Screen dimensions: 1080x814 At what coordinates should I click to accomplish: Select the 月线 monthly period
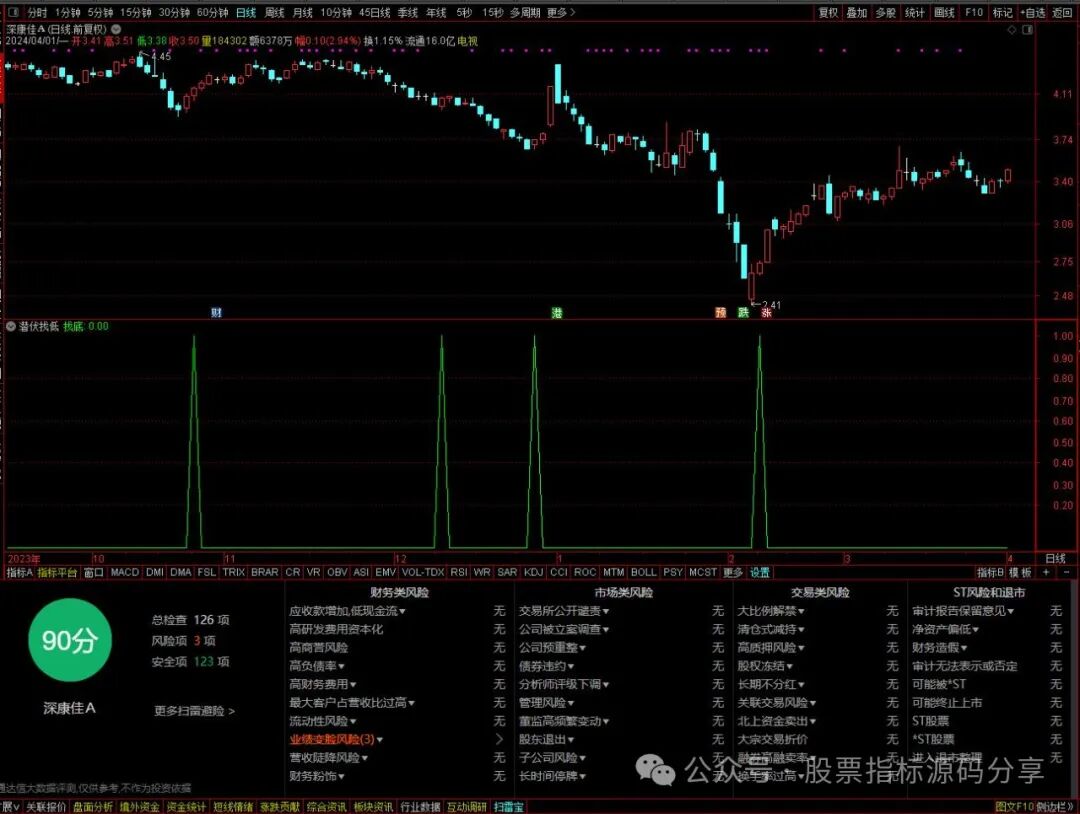[302, 12]
